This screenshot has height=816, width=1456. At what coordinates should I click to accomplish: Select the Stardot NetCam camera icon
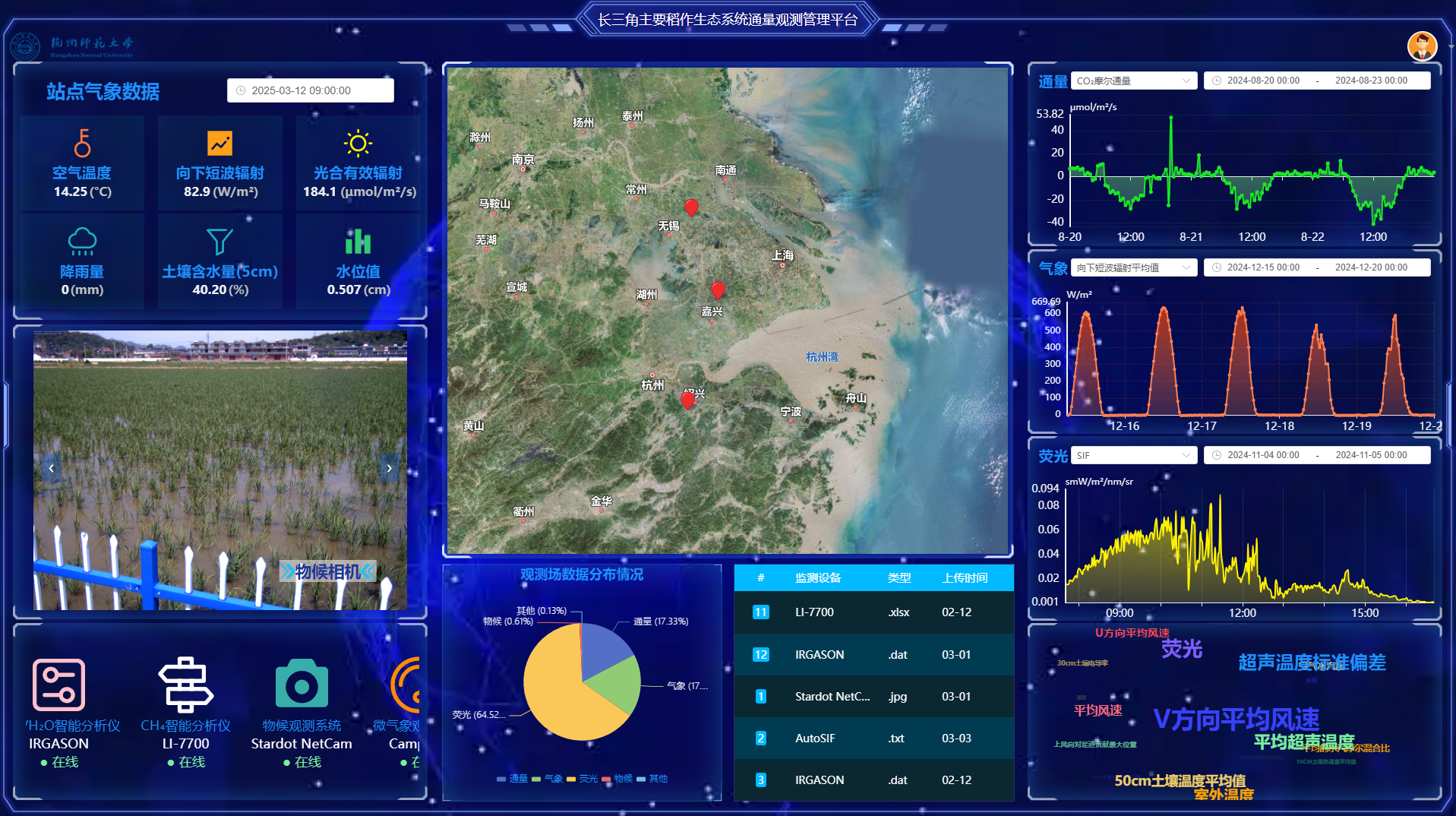pyautogui.click(x=302, y=685)
